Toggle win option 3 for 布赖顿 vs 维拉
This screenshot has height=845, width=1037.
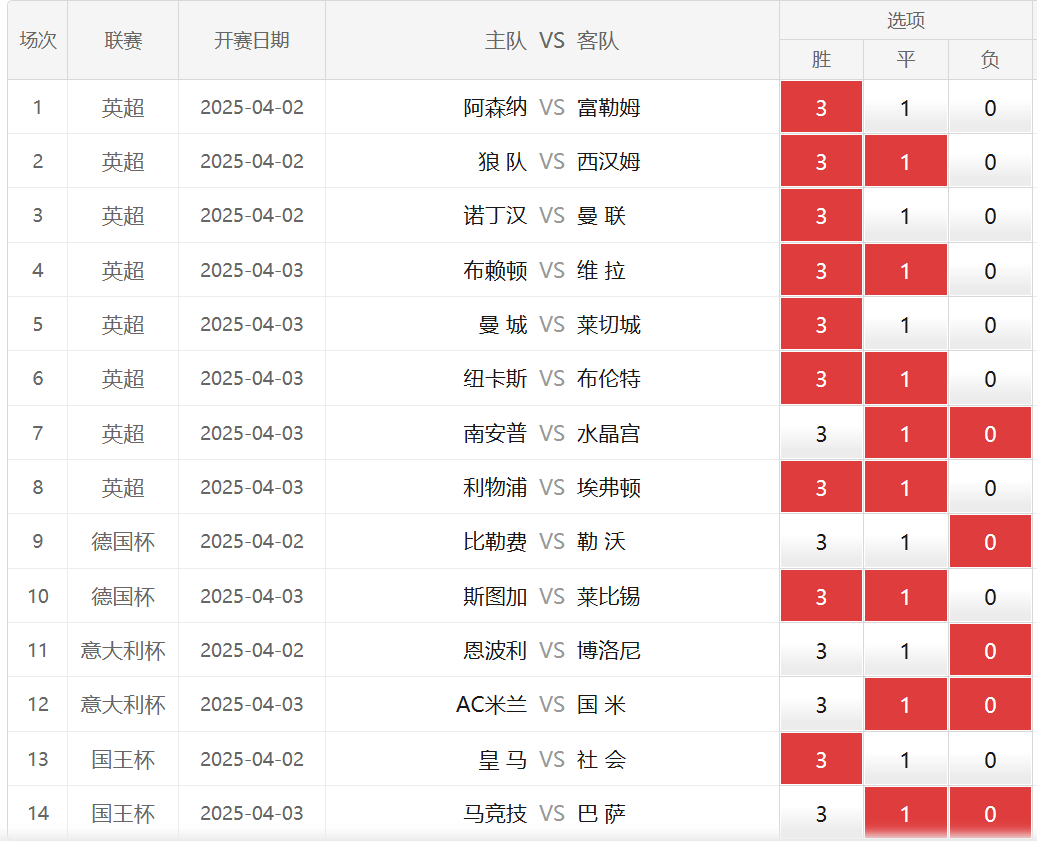click(821, 270)
